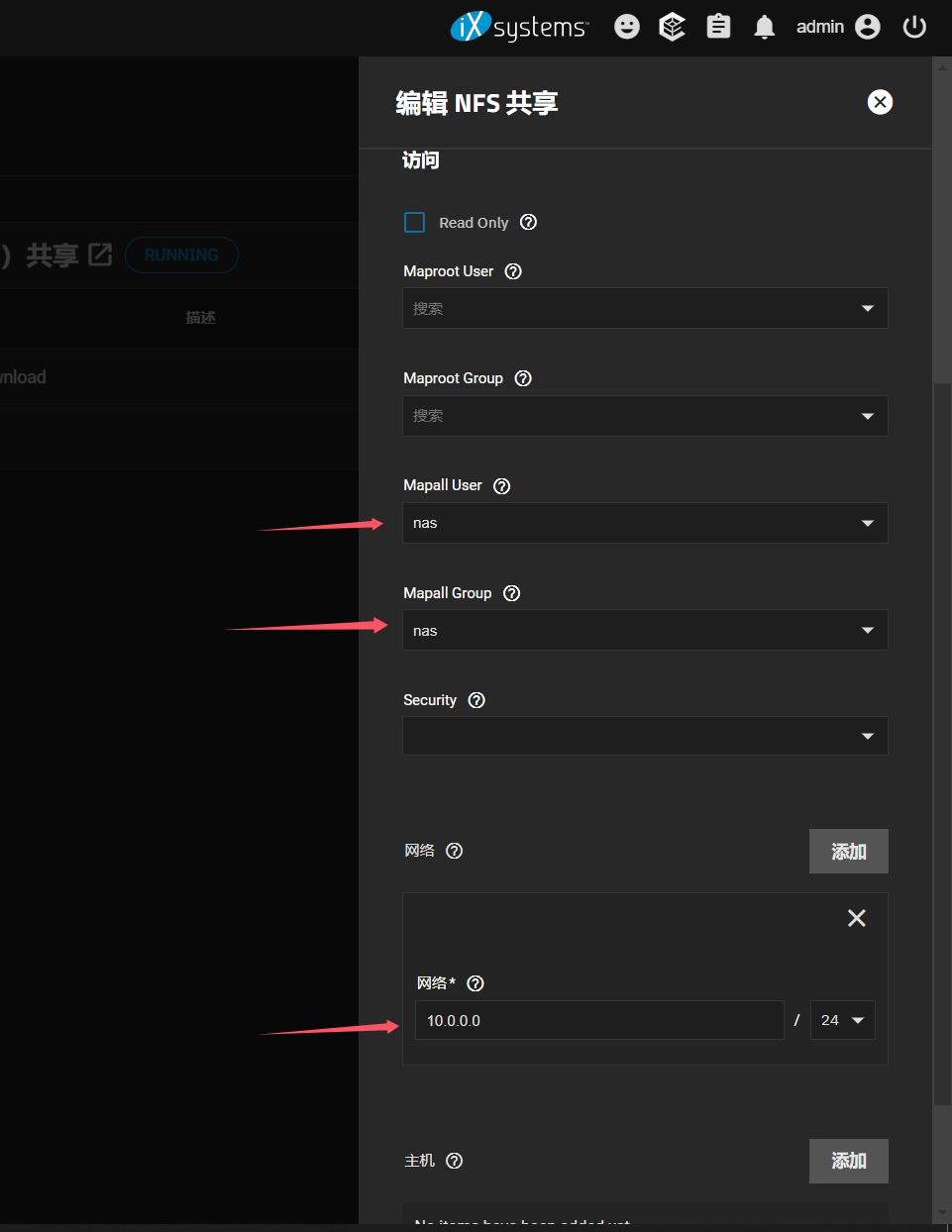The height and width of the screenshot is (1232, 952).
Task: Enable the Read Only checkbox
Action: (415, 223)
